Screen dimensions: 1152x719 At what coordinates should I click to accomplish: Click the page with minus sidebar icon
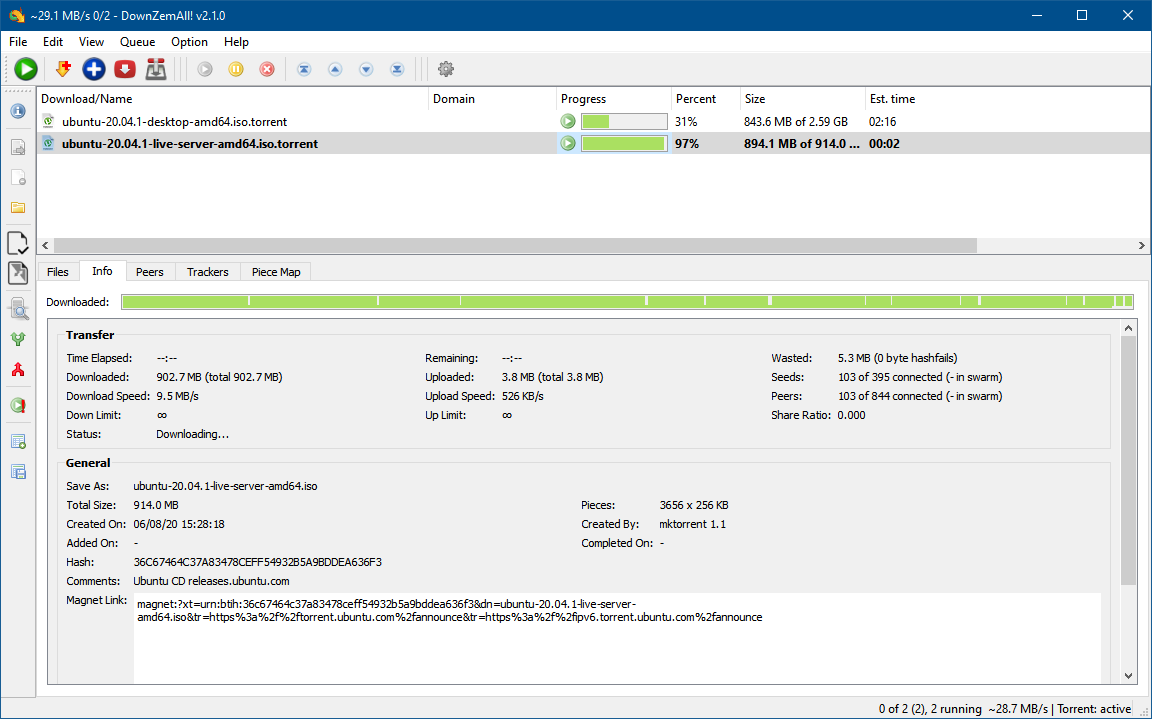pos(18,177)
